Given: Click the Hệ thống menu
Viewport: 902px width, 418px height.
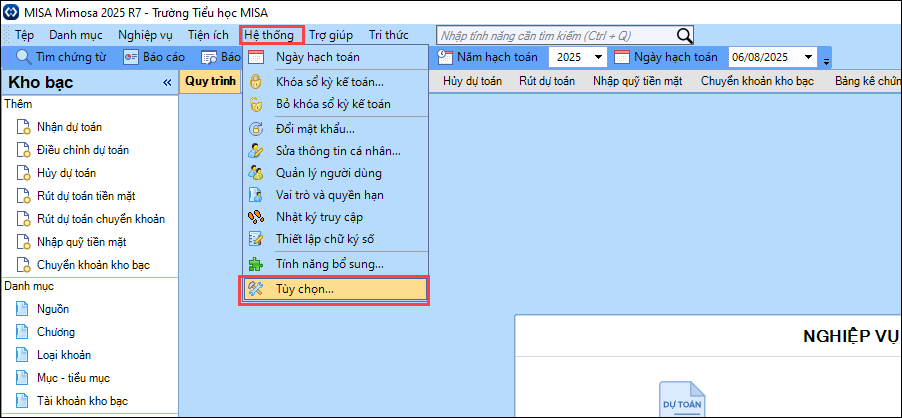Looking at the screenshot, I should (269, 35).
